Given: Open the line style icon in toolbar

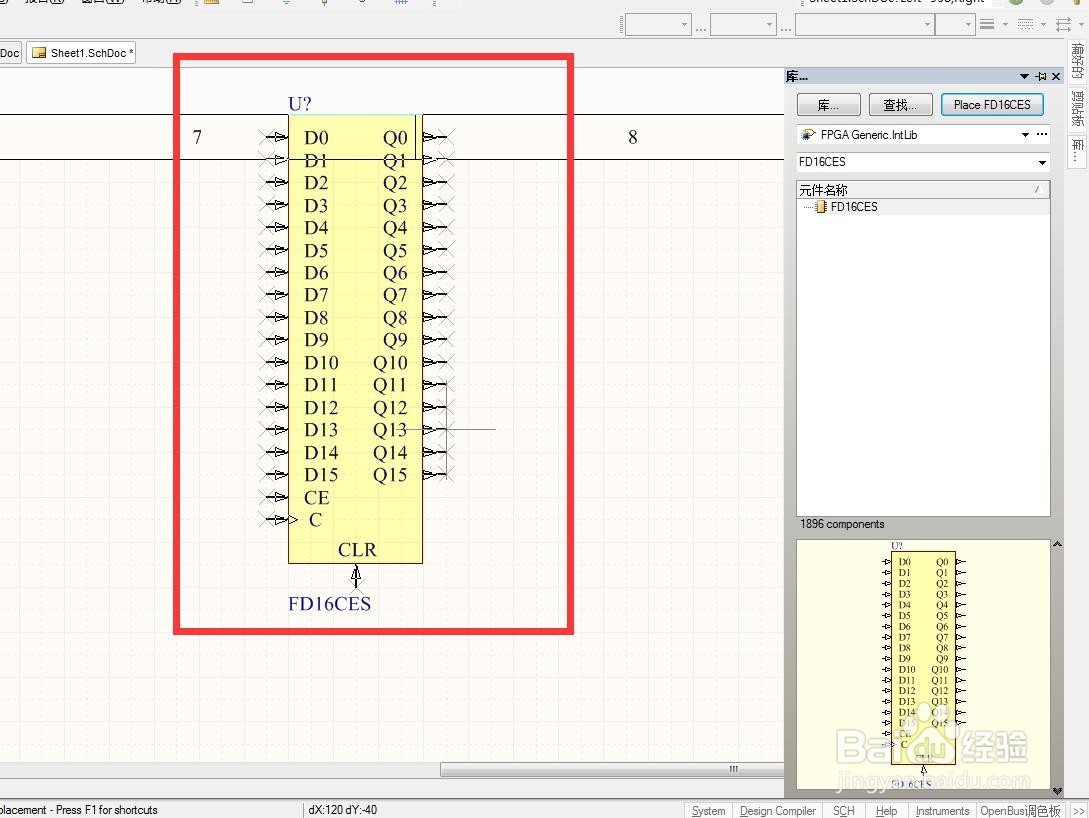Looking at the screenshot, I should click(x=987, y=25).
